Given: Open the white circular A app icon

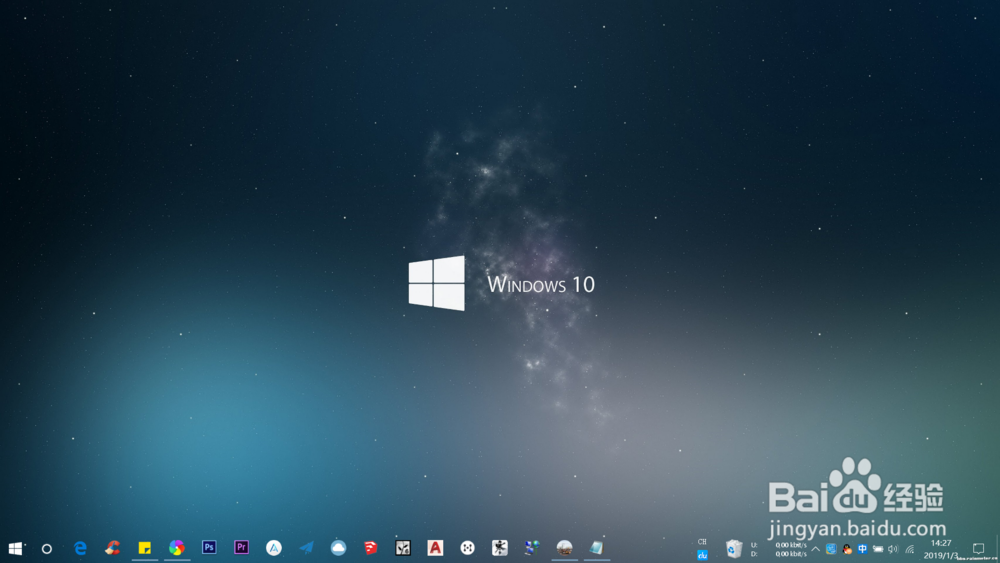Looking at the screenshot, I should (x=274, y=548).
